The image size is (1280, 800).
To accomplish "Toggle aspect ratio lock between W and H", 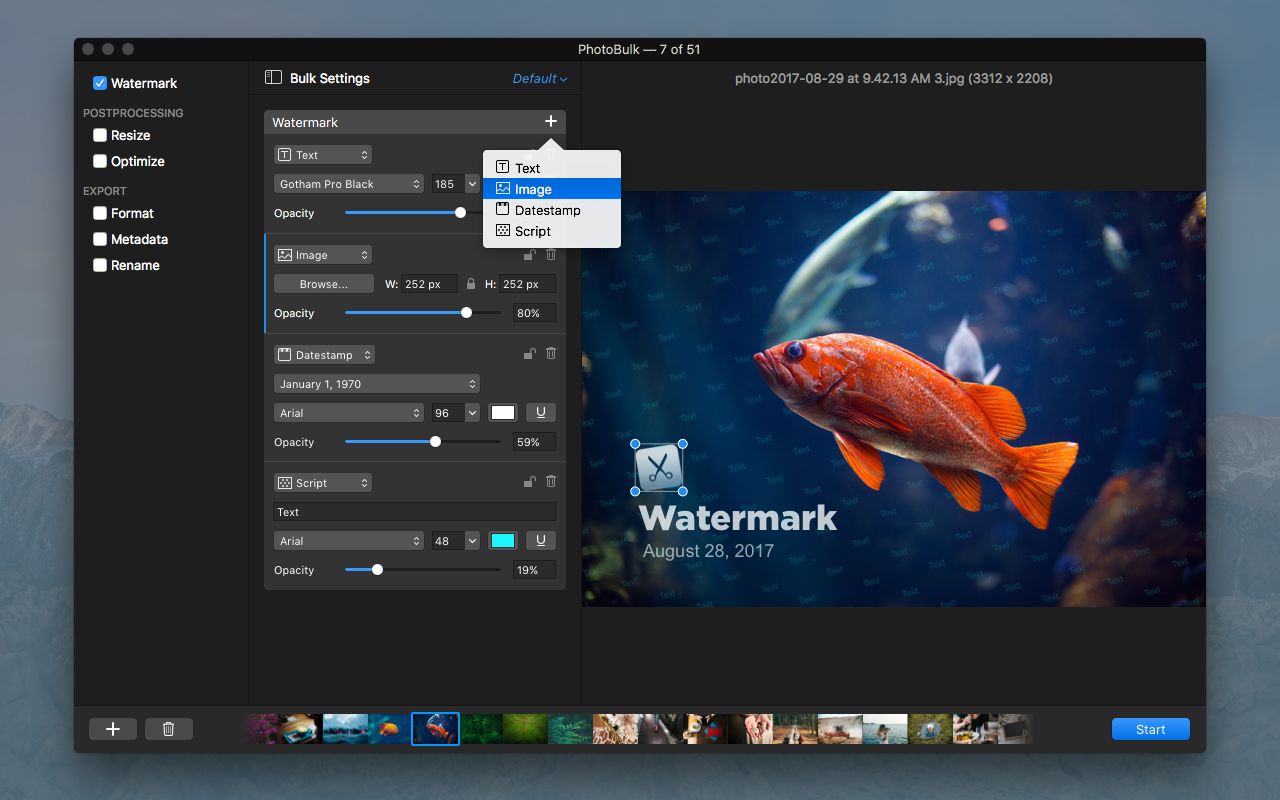I will (x=471, y=284).
